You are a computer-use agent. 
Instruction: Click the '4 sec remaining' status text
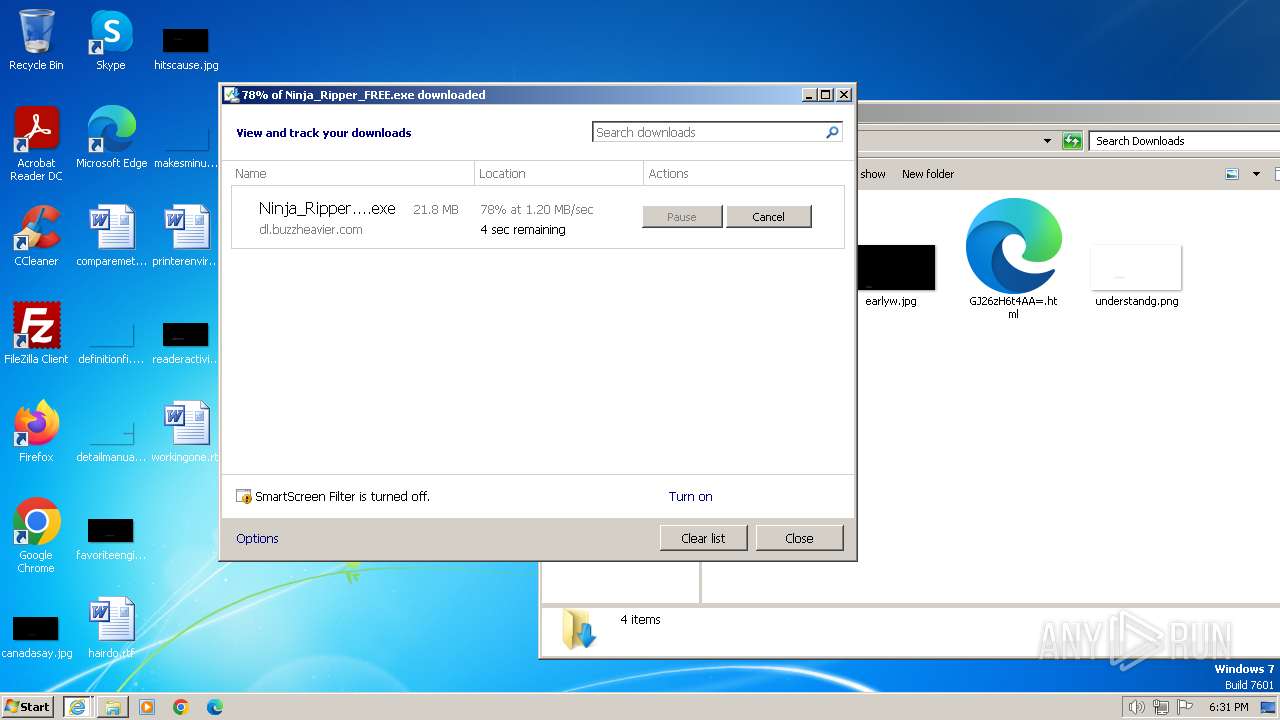click(523, 230)
